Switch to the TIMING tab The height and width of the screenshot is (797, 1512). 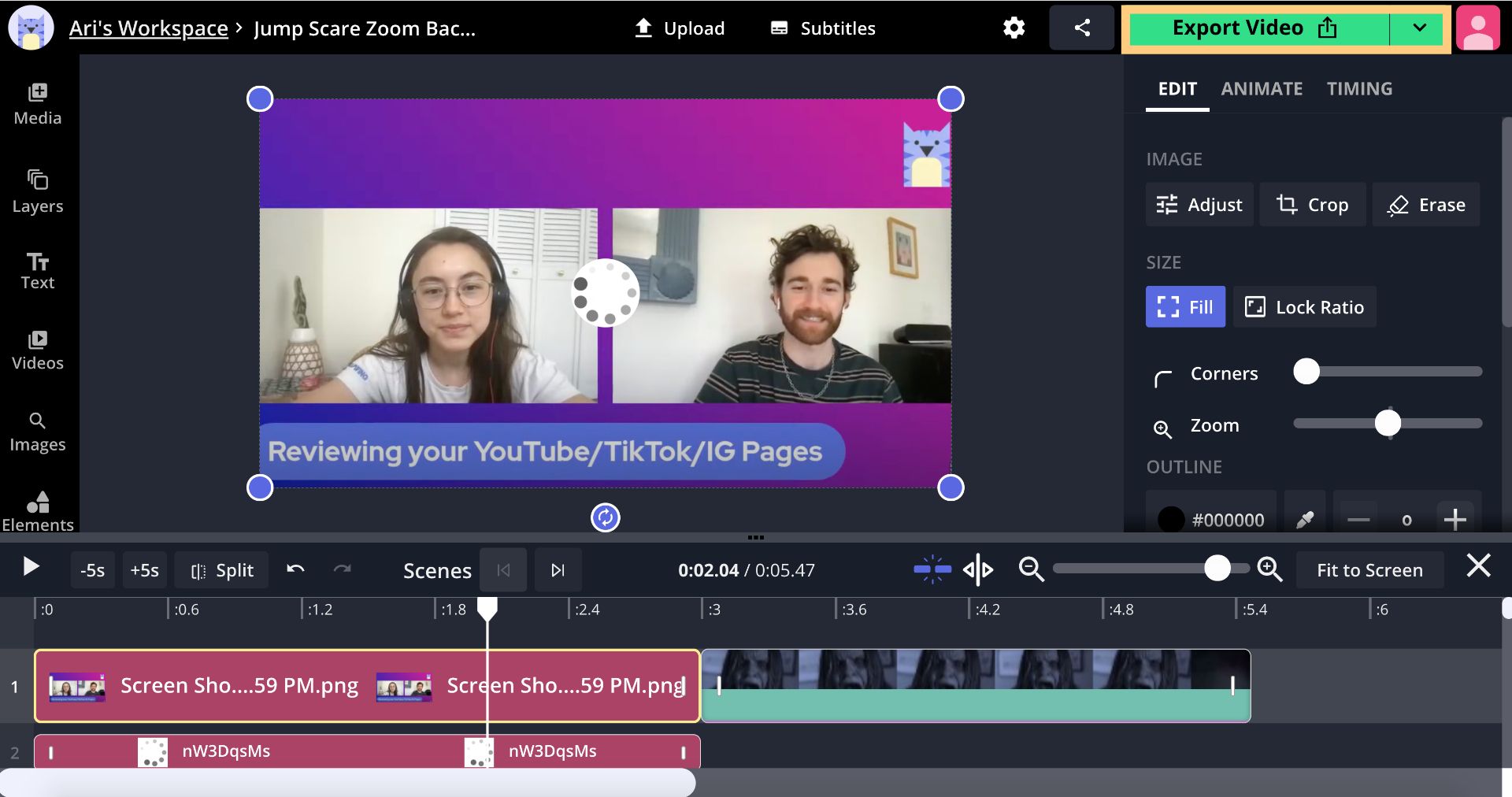click(1359, 89)
